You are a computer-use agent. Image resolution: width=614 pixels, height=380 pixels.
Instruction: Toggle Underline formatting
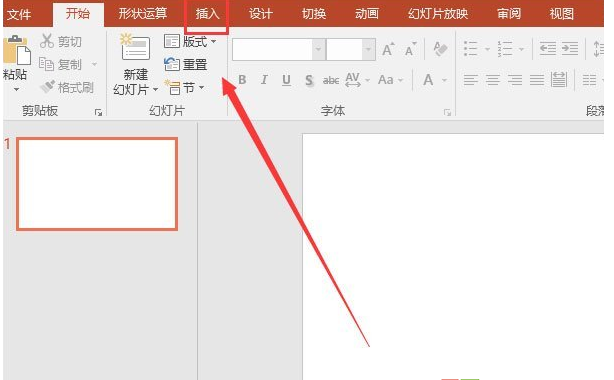286,80
